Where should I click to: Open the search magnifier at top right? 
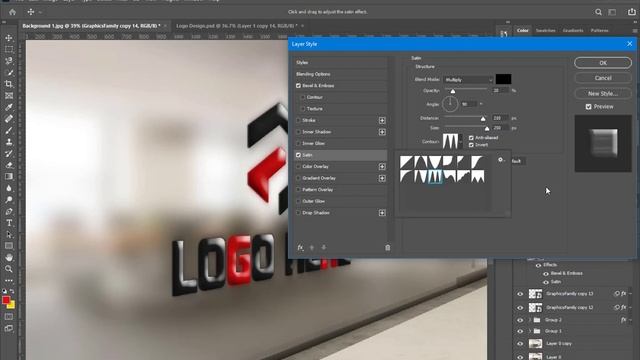(598, 12)
